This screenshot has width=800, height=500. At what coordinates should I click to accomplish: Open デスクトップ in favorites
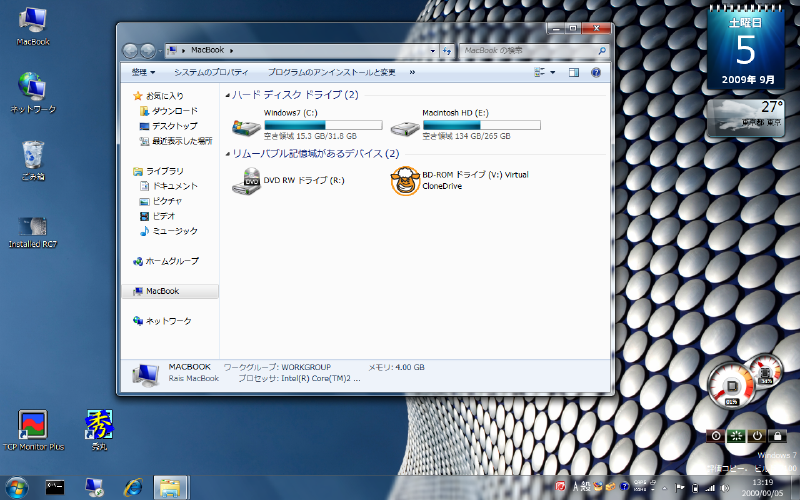169,126
